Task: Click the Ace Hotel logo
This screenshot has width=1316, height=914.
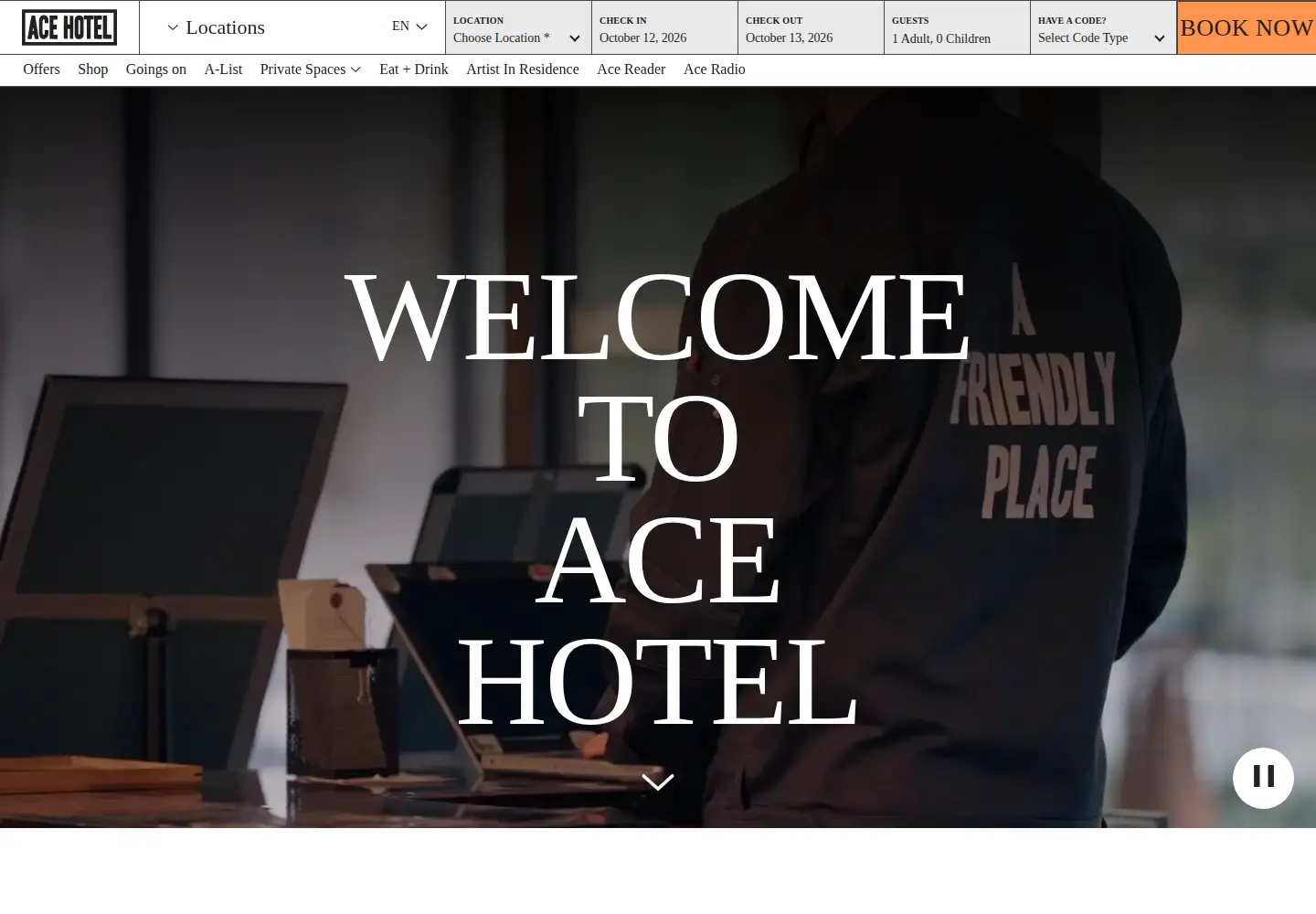Action: coord(69,27)
